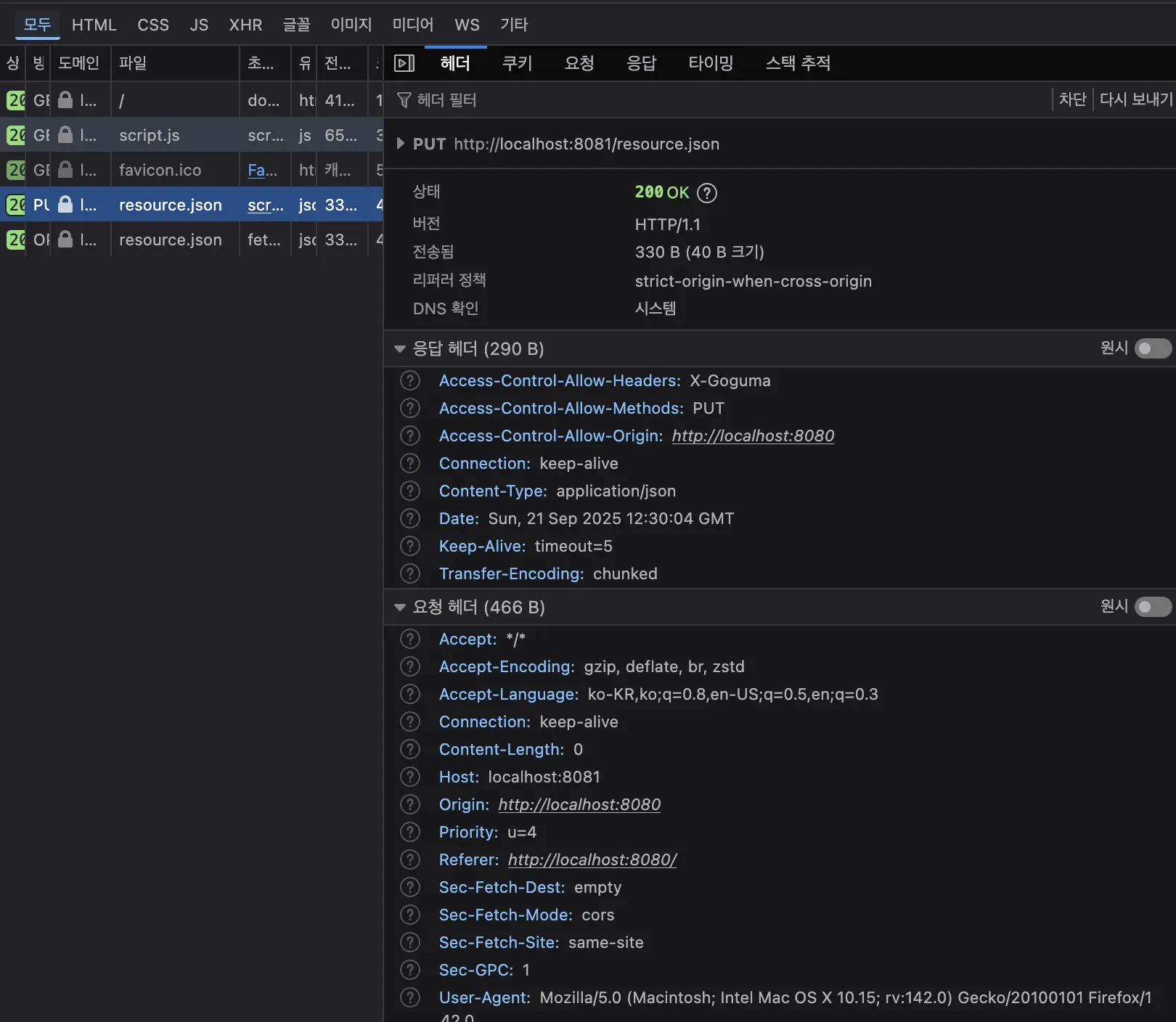The width and height of the screenshot is (1176, 1022).
Task: Collapse the 요청 헤더 section
Action: [x=400, y=608]
